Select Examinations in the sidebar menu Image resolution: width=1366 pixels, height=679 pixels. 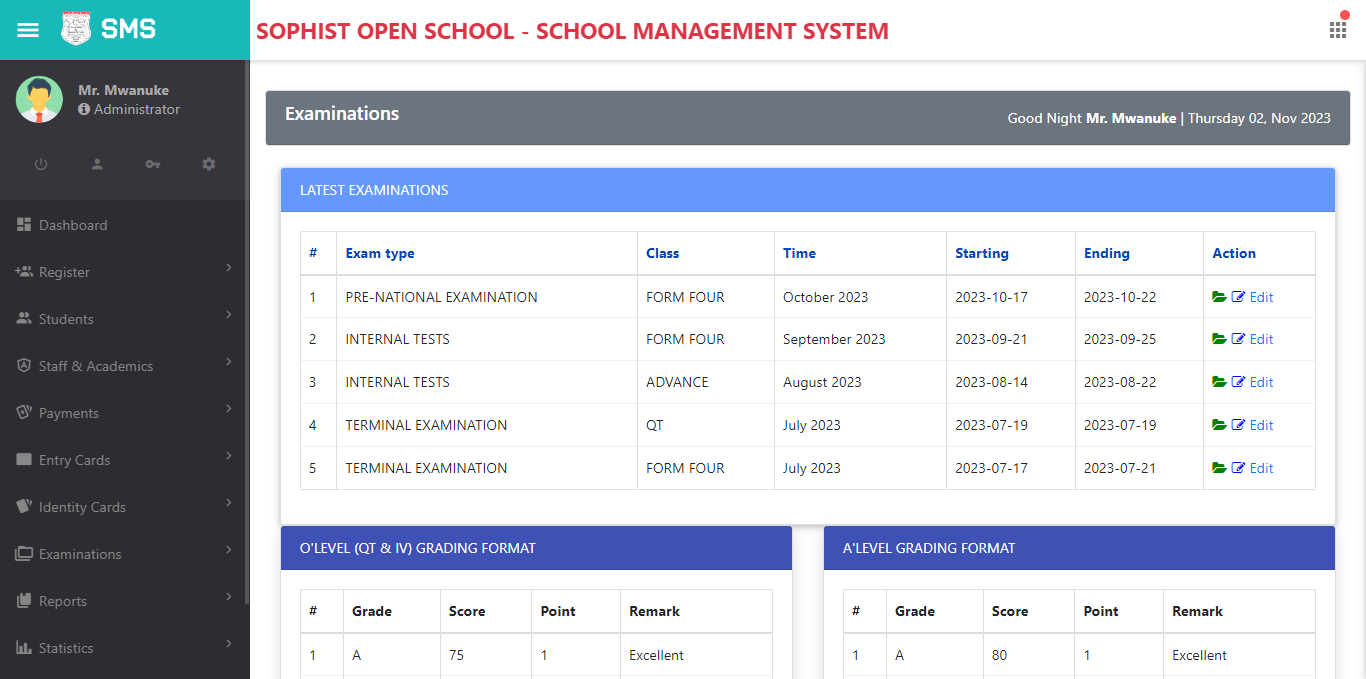click(80, 554)
